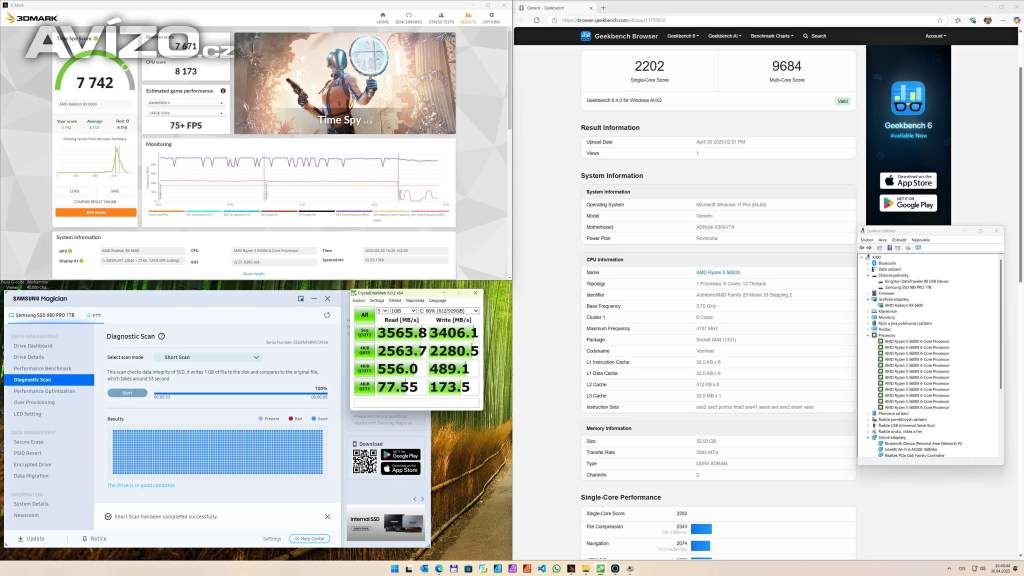The width and height of the screenshot is (1024, 576).
Task: Click the All button in CrystalDiskMark
Action: (364, 315)
